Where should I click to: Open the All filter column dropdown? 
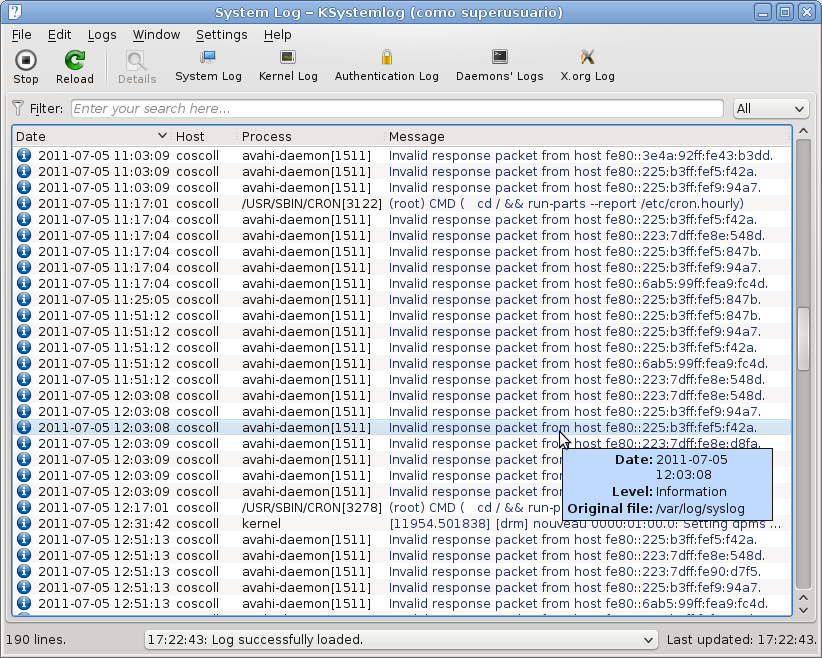click(x=770, y=109)
